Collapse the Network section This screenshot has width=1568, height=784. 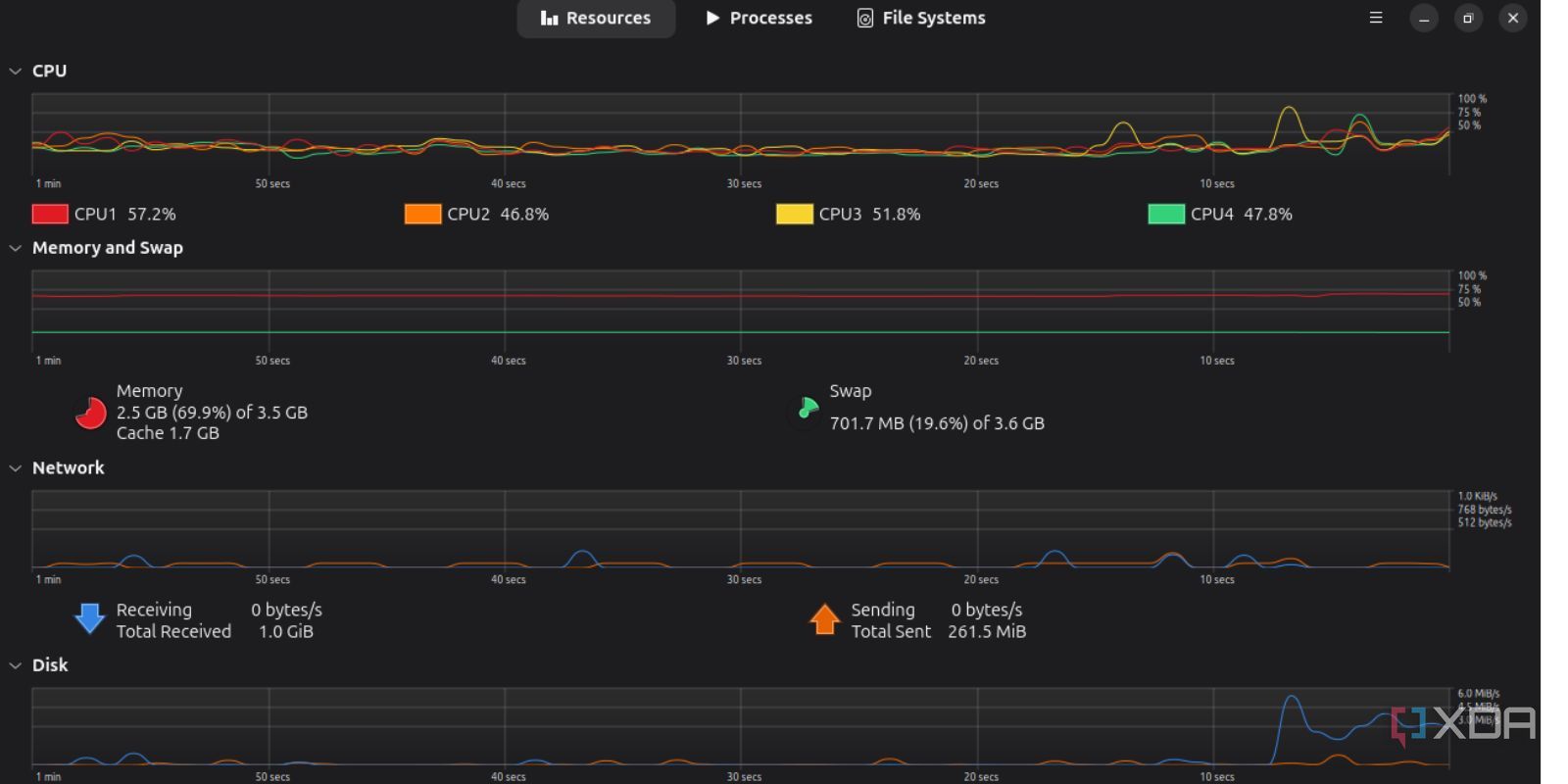[x=15, y=468]
